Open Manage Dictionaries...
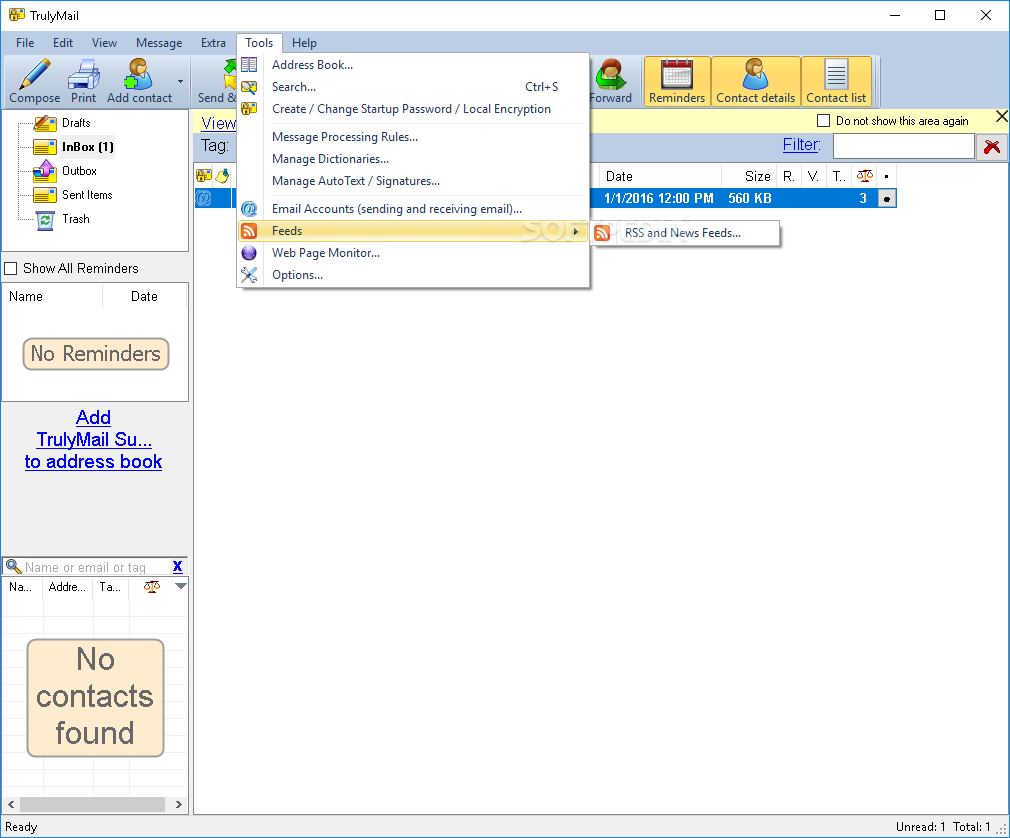The image size is (1010, 838). 413,158
